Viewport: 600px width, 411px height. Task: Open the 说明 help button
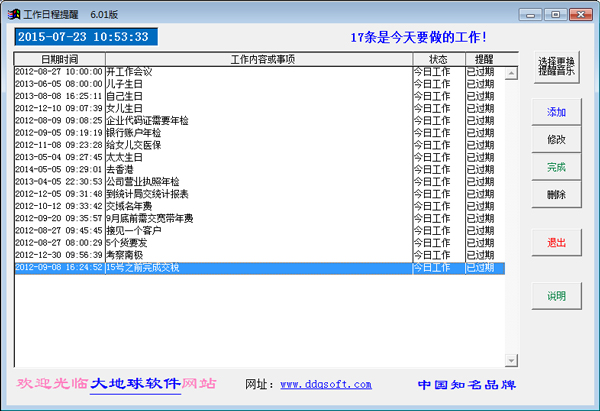click(x=556, y=296)
